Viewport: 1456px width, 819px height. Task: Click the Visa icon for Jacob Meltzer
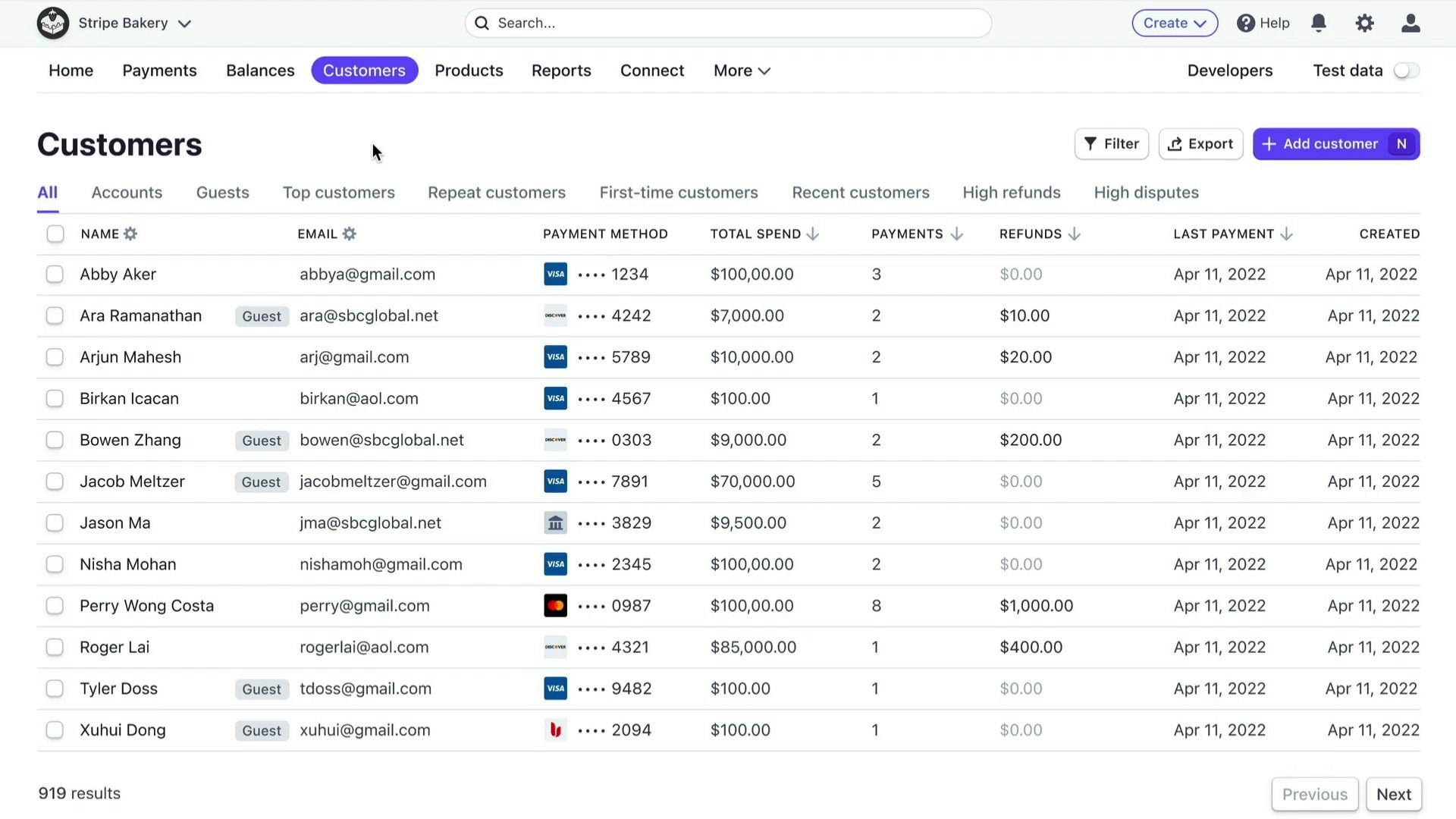tap(555, 482)
